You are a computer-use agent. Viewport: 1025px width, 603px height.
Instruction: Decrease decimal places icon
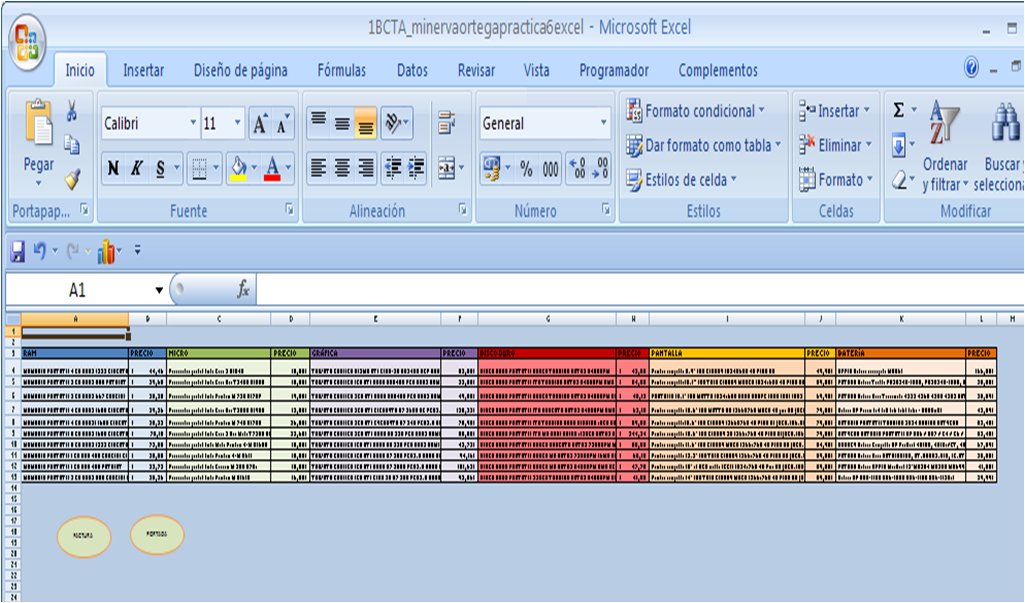[x=599, y=169]
